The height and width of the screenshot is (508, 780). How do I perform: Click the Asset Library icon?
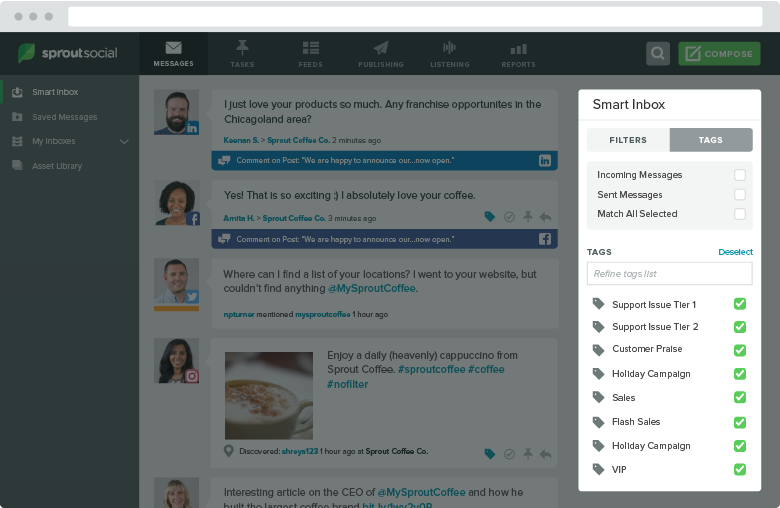(17, 165)
